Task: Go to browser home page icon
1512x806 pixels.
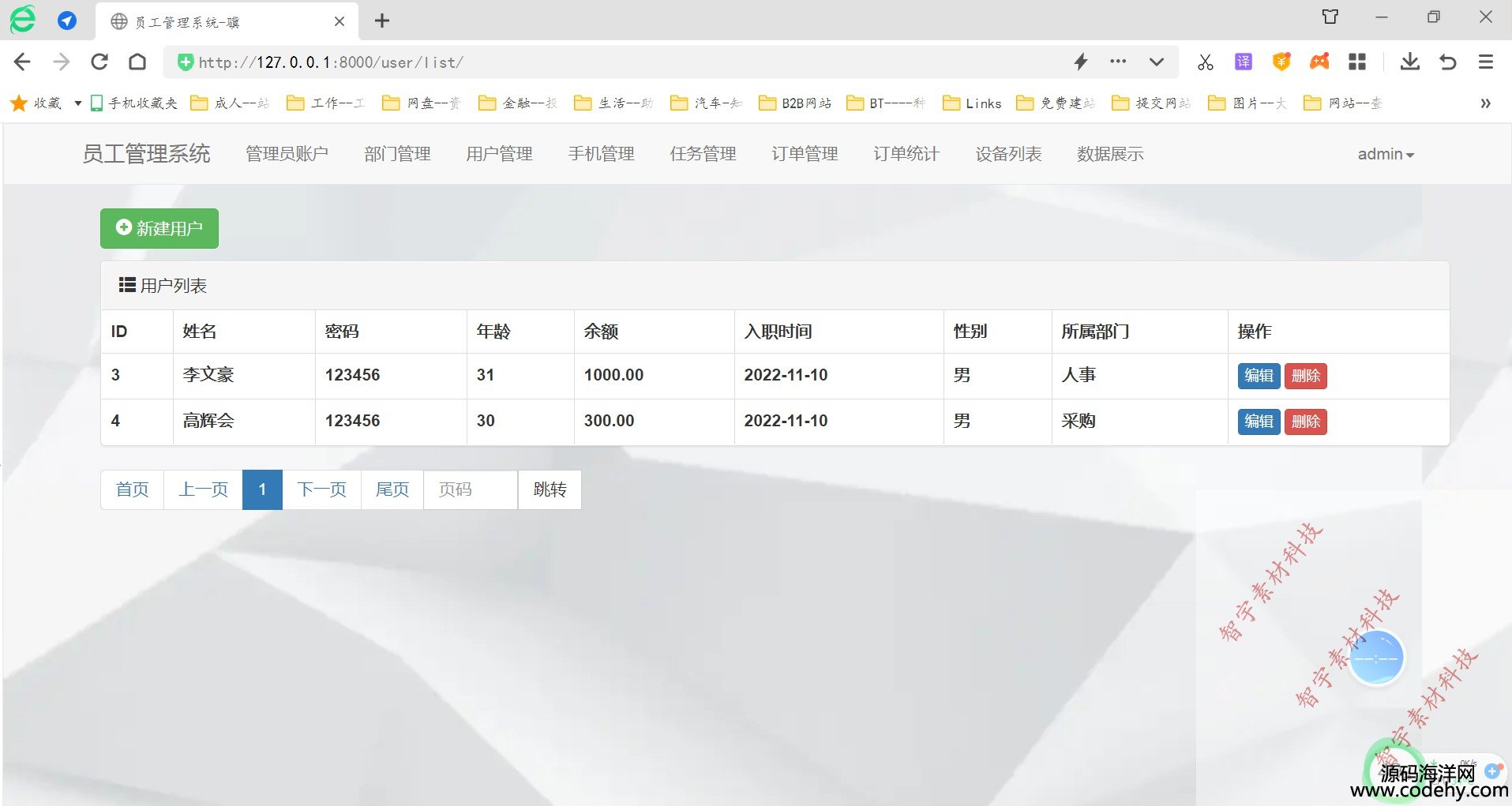Action: pyautogui.click(x=137, y=62)
